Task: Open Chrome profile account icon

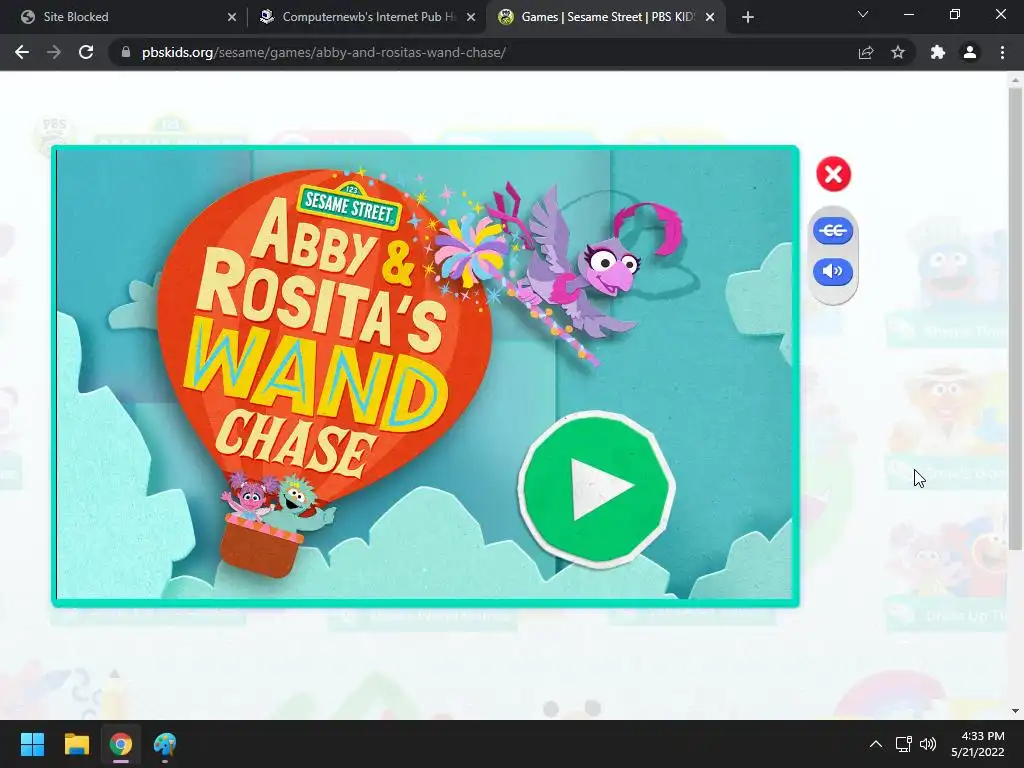Action: pyautogui.click(x=970, y=52)
